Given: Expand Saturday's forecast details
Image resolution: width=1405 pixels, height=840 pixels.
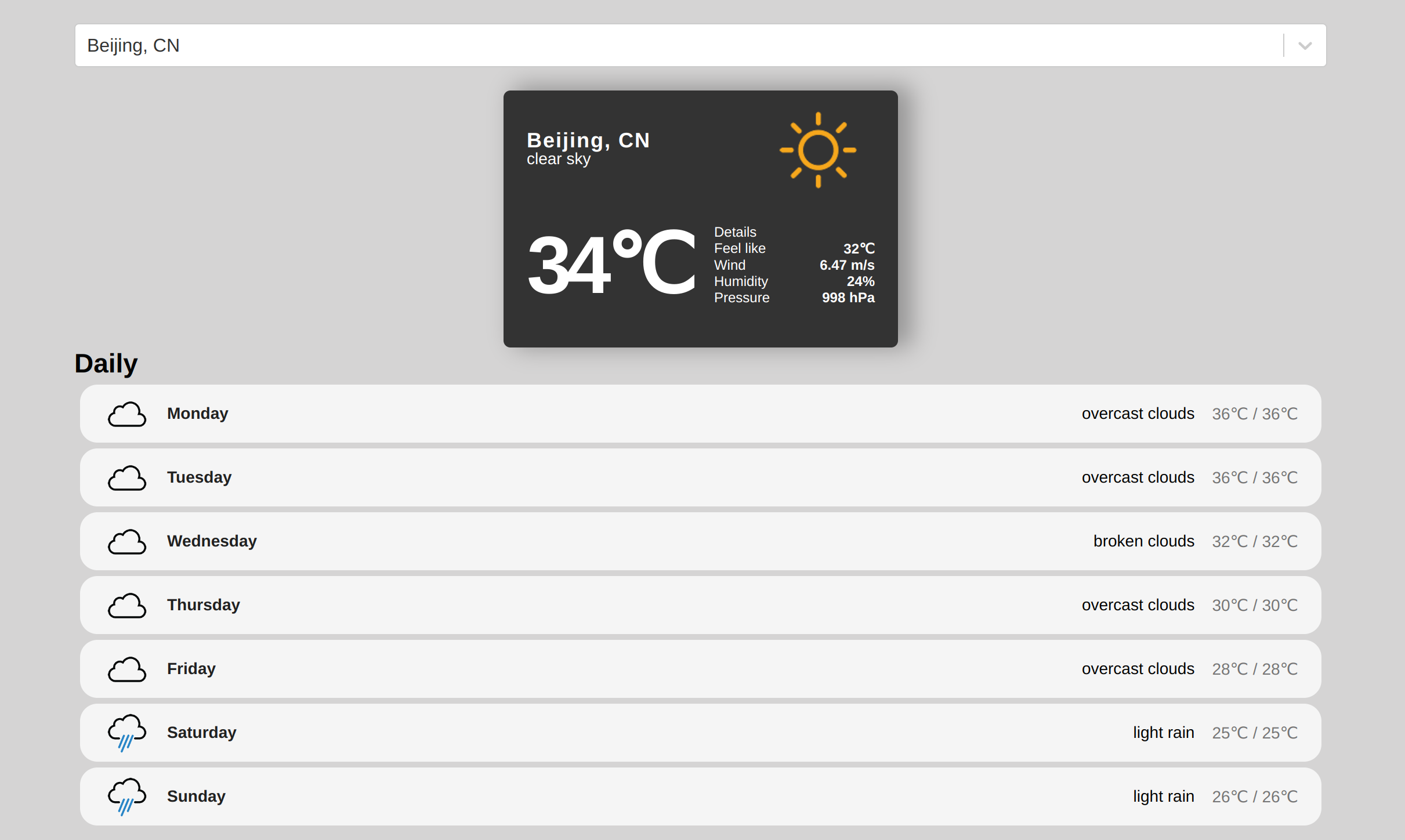Looking at the screenshot, I should [x=638, y=733].
